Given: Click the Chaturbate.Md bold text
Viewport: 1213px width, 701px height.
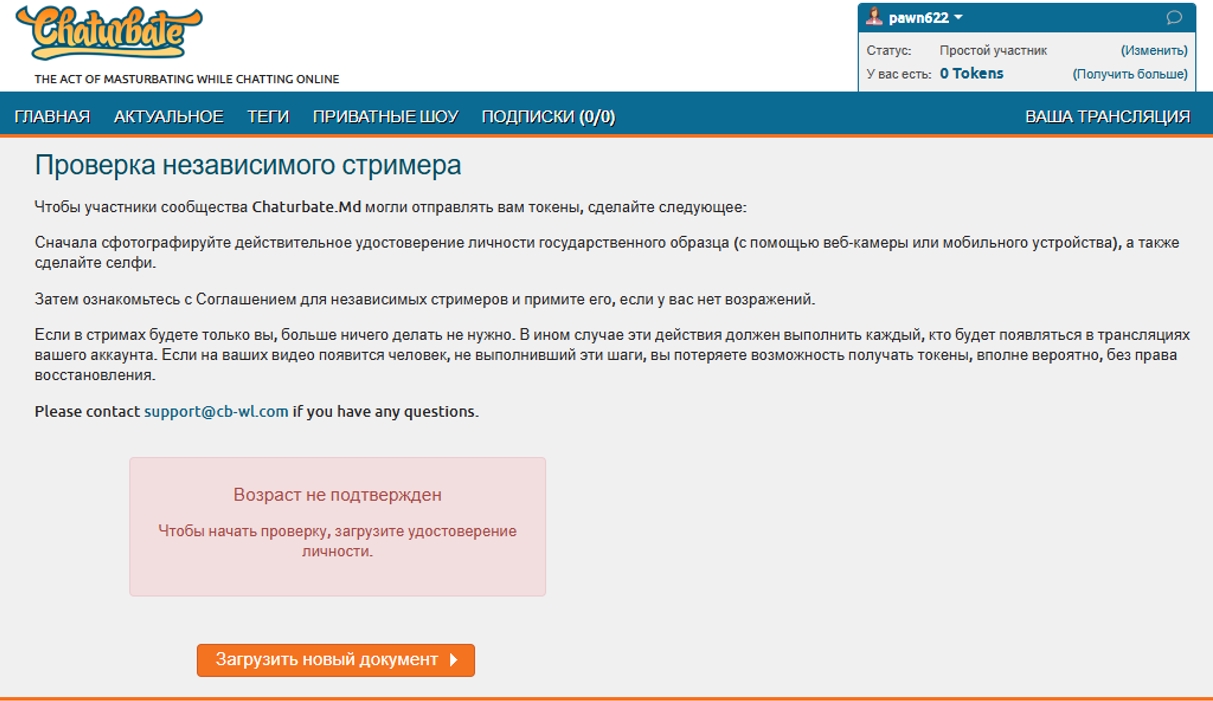Looking at the screenshot, I should point(306,208).
